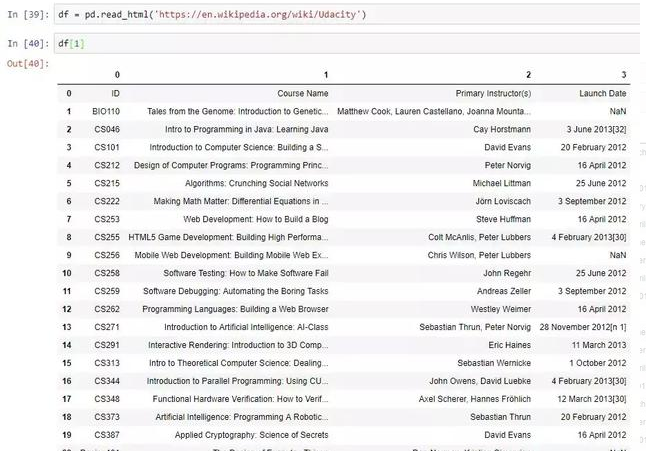Click 'Chris Wilson, Peter Lubbers' cell
Screen dimensions: 646x451
click(x=479, y=255)
